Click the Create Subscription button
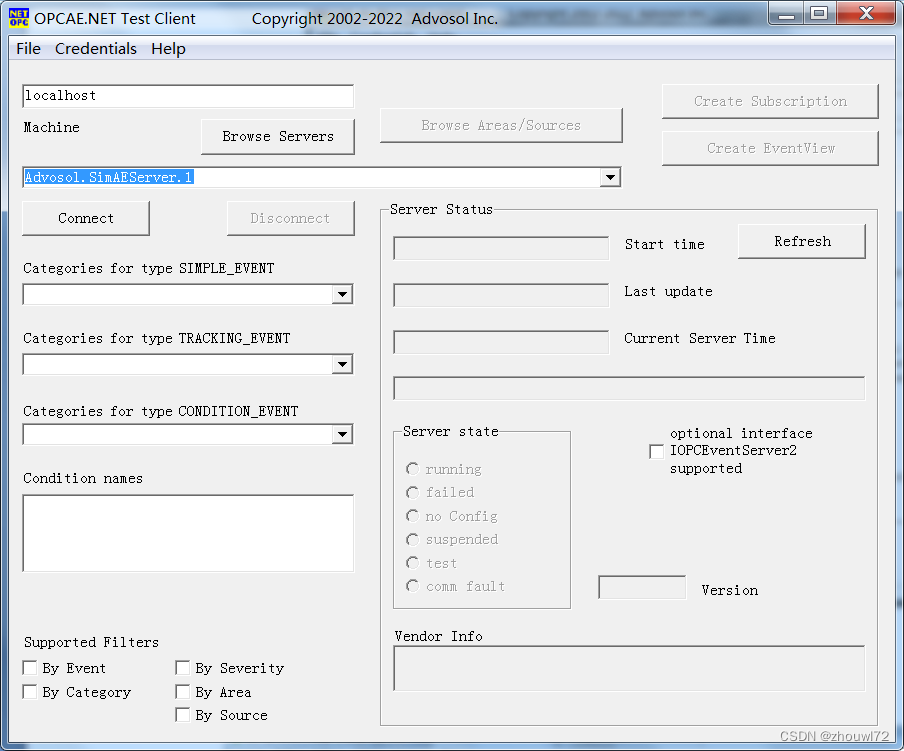The width and height of the screenshot is (904, 751). 770,101
